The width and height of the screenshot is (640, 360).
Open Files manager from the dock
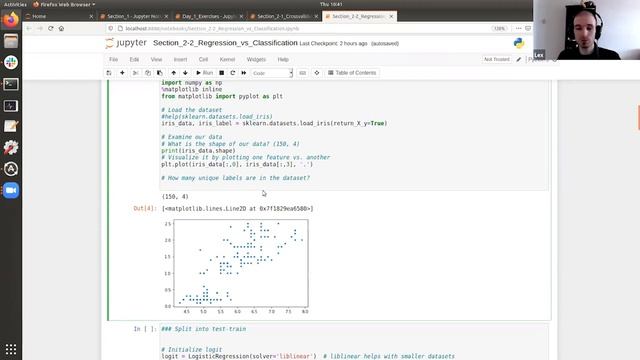click(11, 41)
